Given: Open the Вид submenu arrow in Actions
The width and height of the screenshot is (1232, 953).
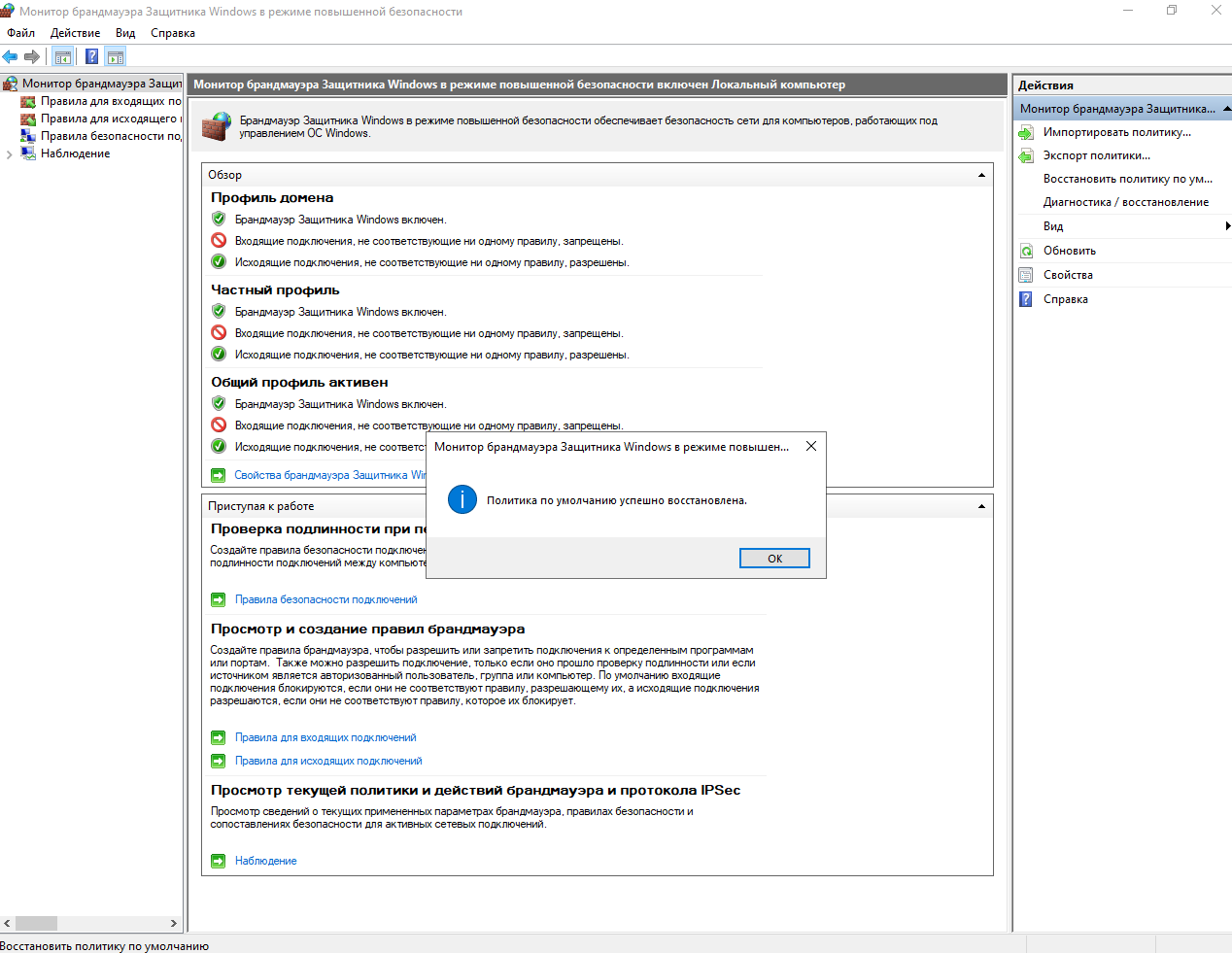Looking at the screenshot, I should pos(1228,226).
